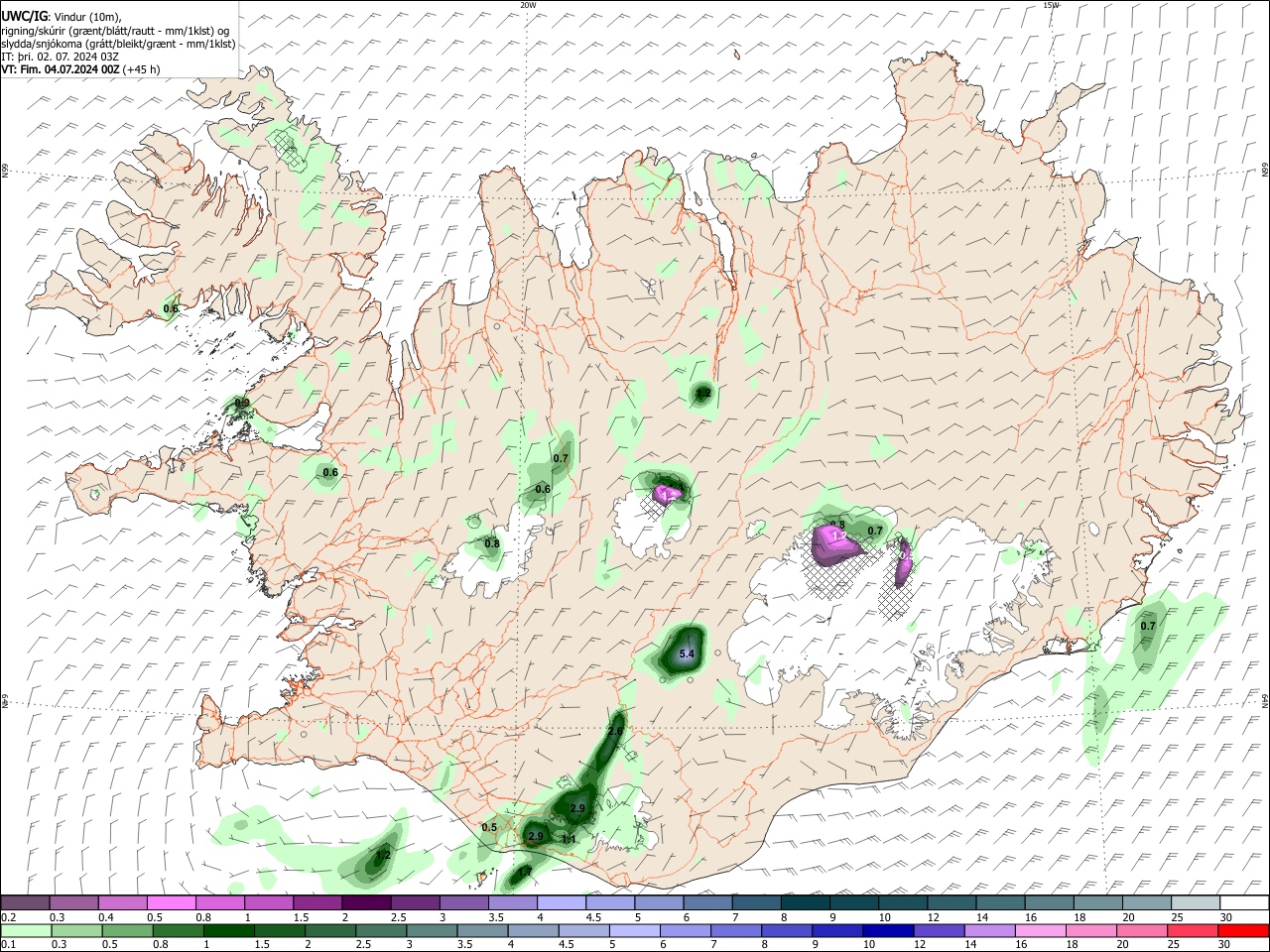Click the 1.2 value in northern Iceland
This screenshot has height=952, width=1270.
click(x=703, y=393)
